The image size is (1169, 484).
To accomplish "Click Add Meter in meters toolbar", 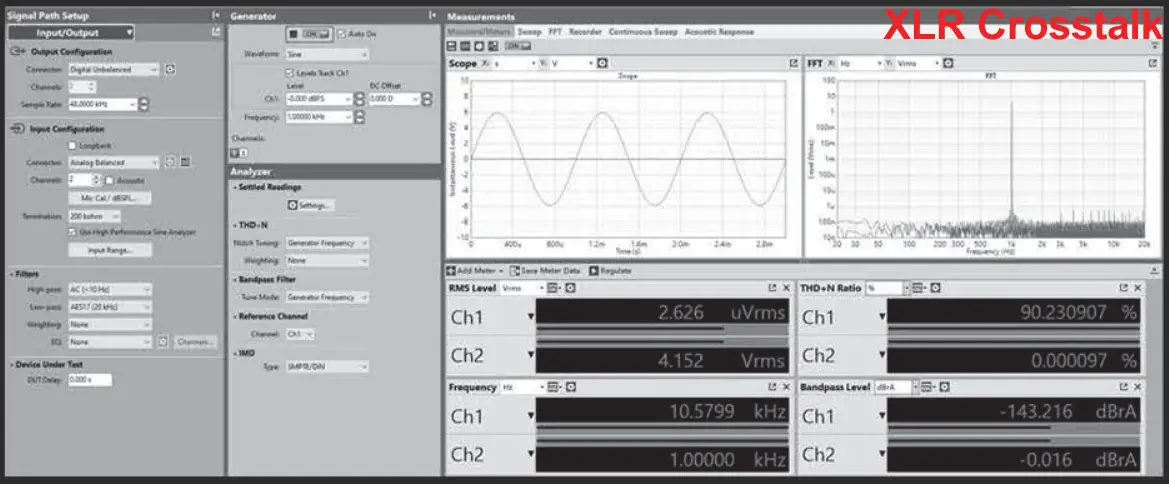I will click(451, 270).
